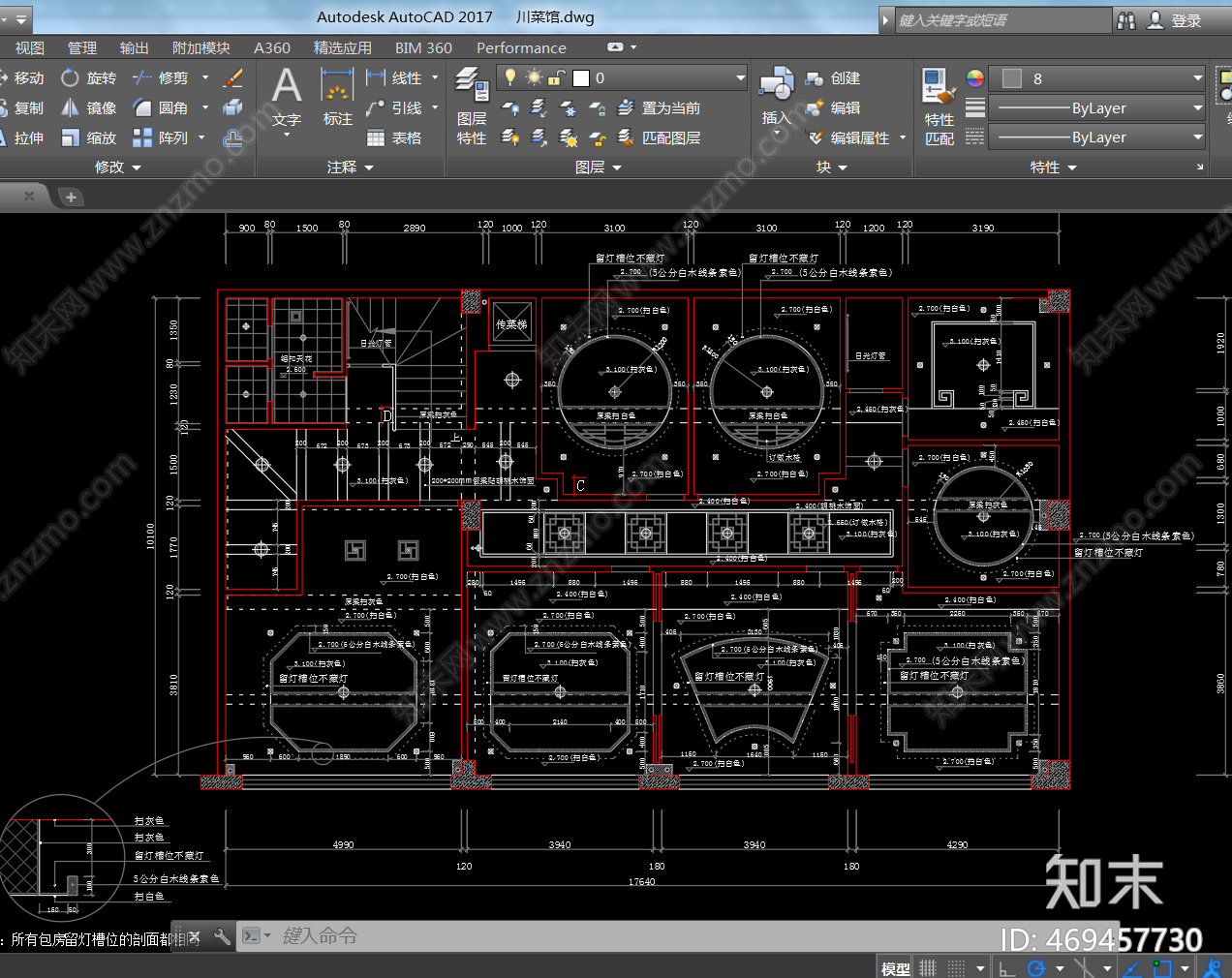Toggle polar tracking in status bar
The width and height of the screenshot is (1232, 978).
[x=1036, y=968]
